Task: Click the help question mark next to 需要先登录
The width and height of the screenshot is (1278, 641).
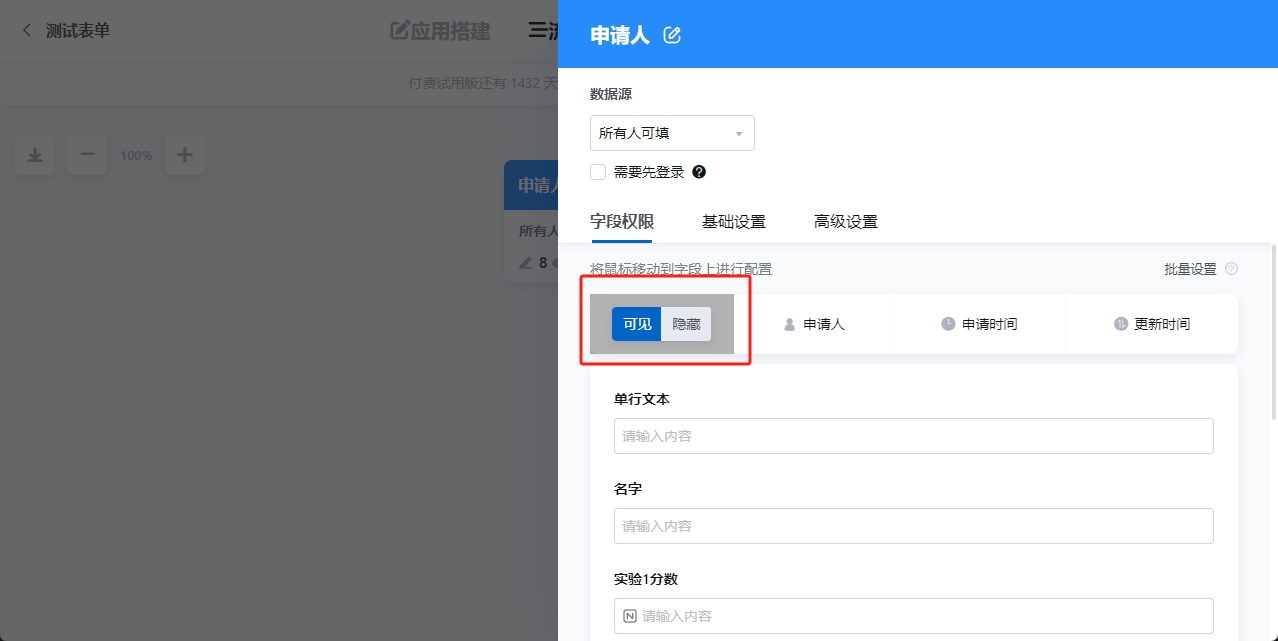Action: tap(699, 172)
